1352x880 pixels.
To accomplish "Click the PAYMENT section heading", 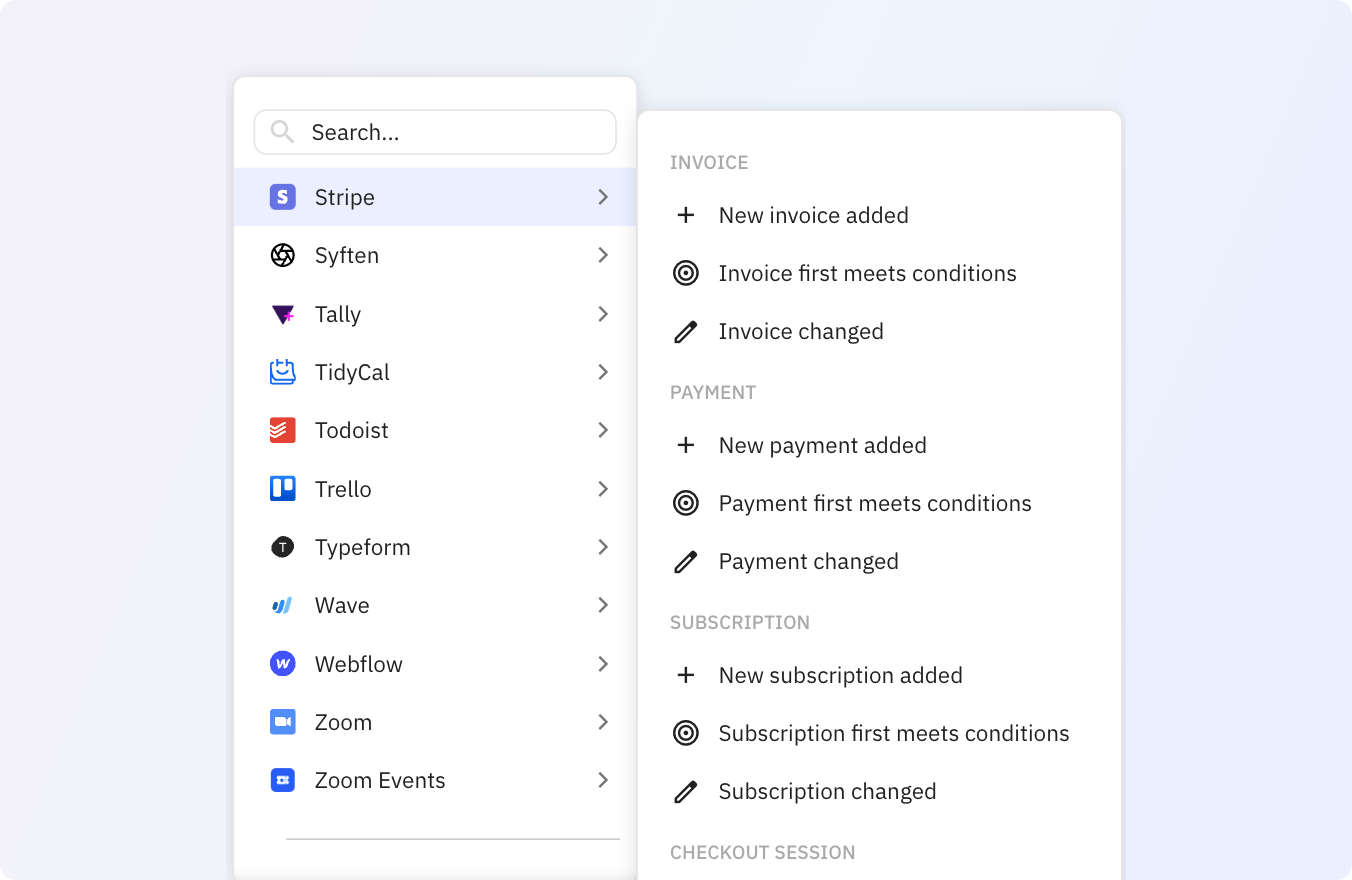I will click(713, 392).
